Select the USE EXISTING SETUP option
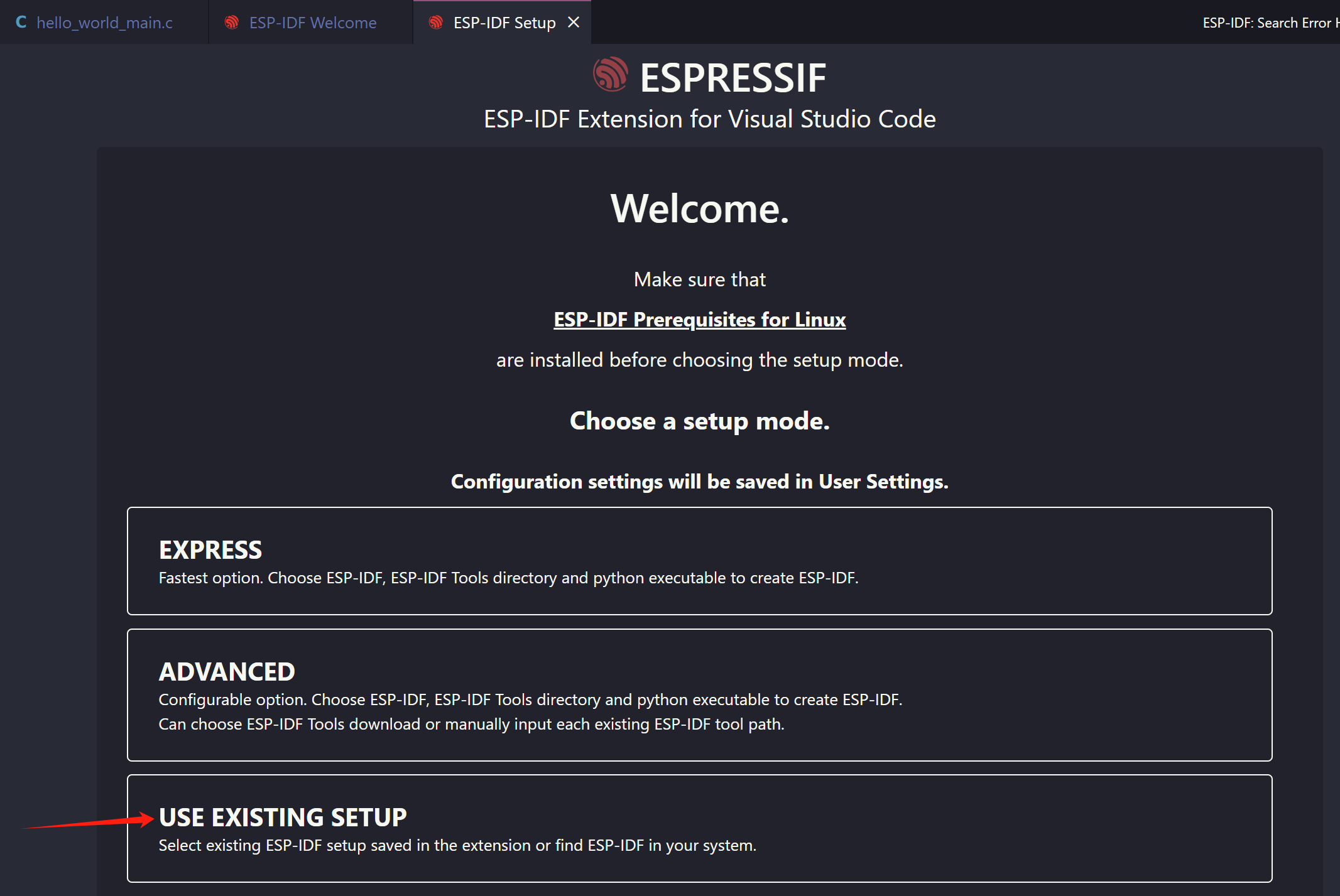1340x896 pixels. click(x=699, y=829)
